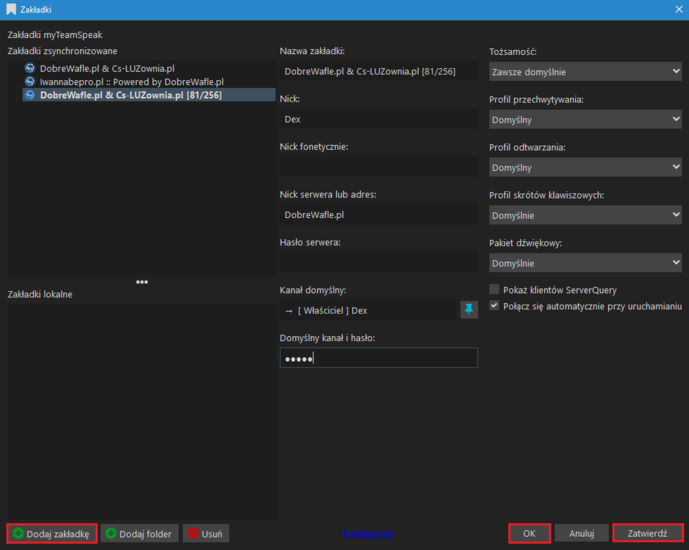The width and height of the screenshot is (689, 550).
Task: Click the server icon of first DobreWafle.pl bookmark
Action: (30, 68)
